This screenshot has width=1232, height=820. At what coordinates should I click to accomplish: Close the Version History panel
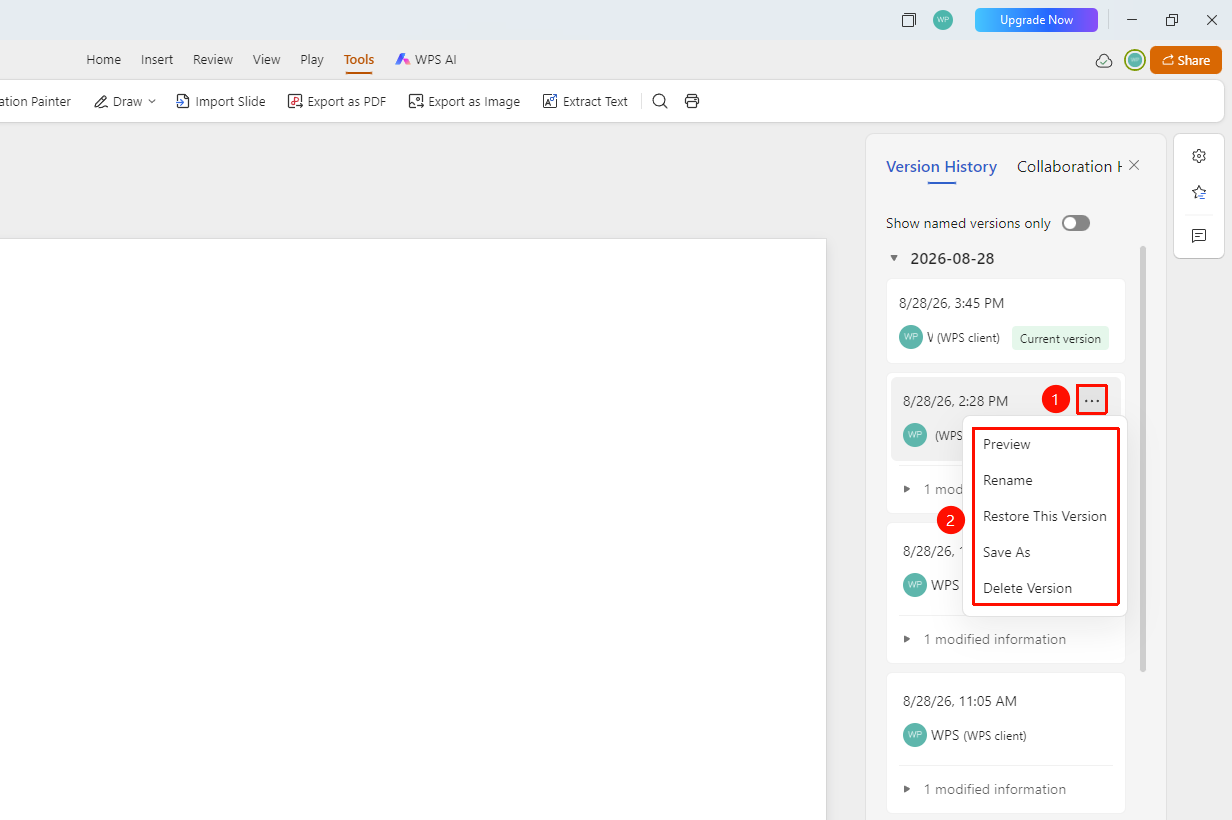pyautogui.click(x=1134, y=166)
